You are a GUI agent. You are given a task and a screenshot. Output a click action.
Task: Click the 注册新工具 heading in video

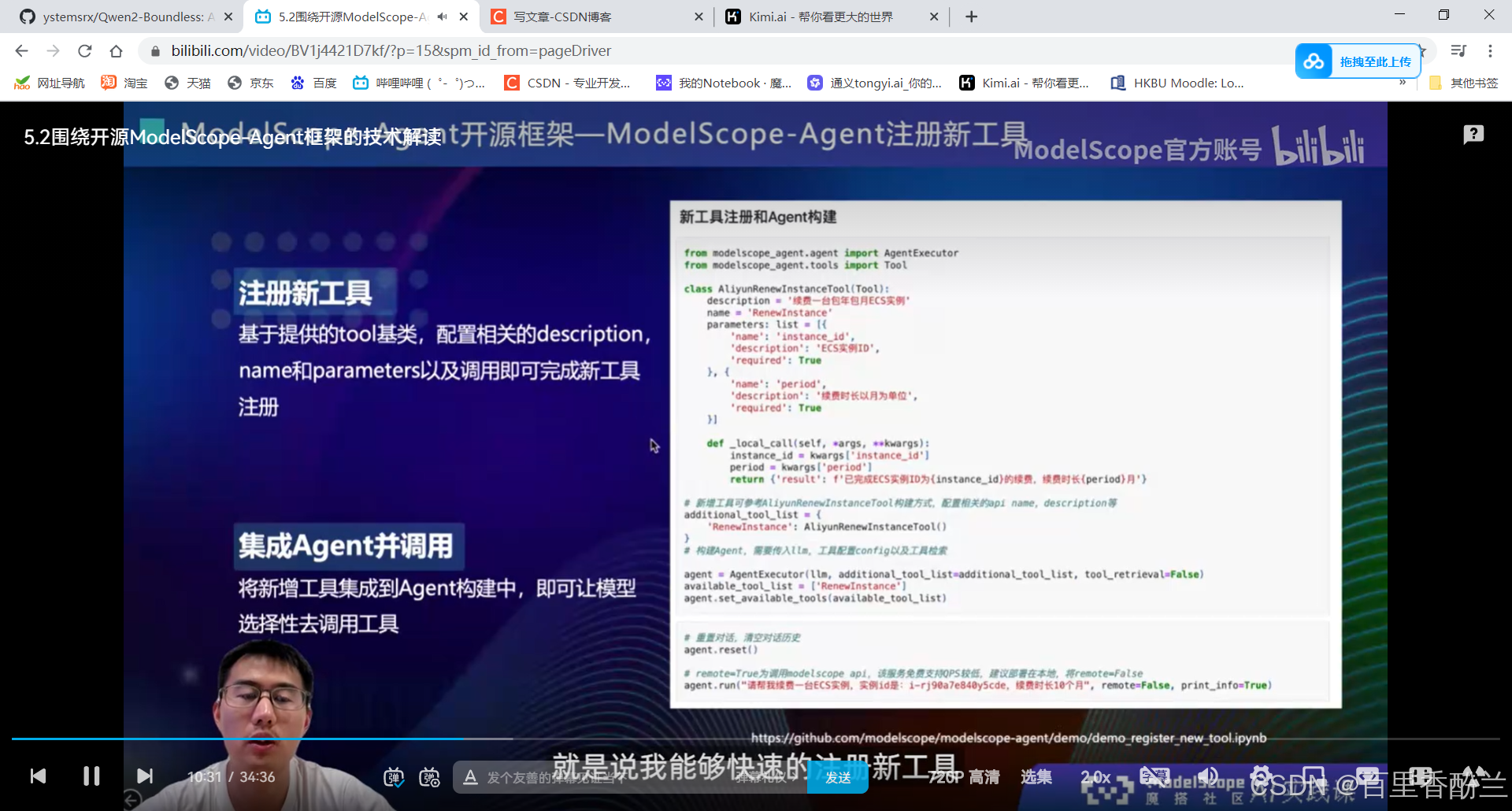[x=305, y=293]
